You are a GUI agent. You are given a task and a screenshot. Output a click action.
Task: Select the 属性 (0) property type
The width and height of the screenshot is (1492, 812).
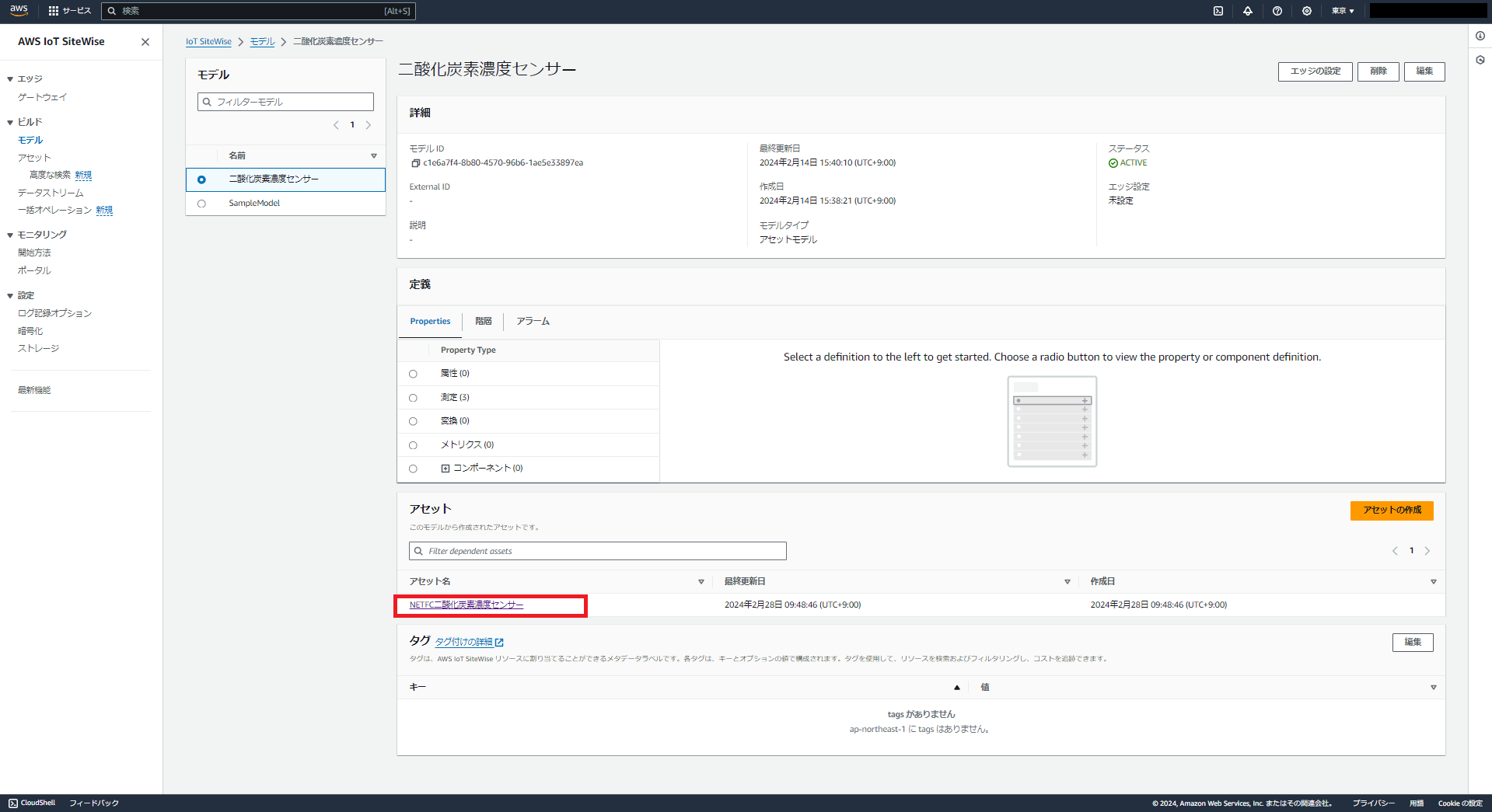click(x=413, y=374)
